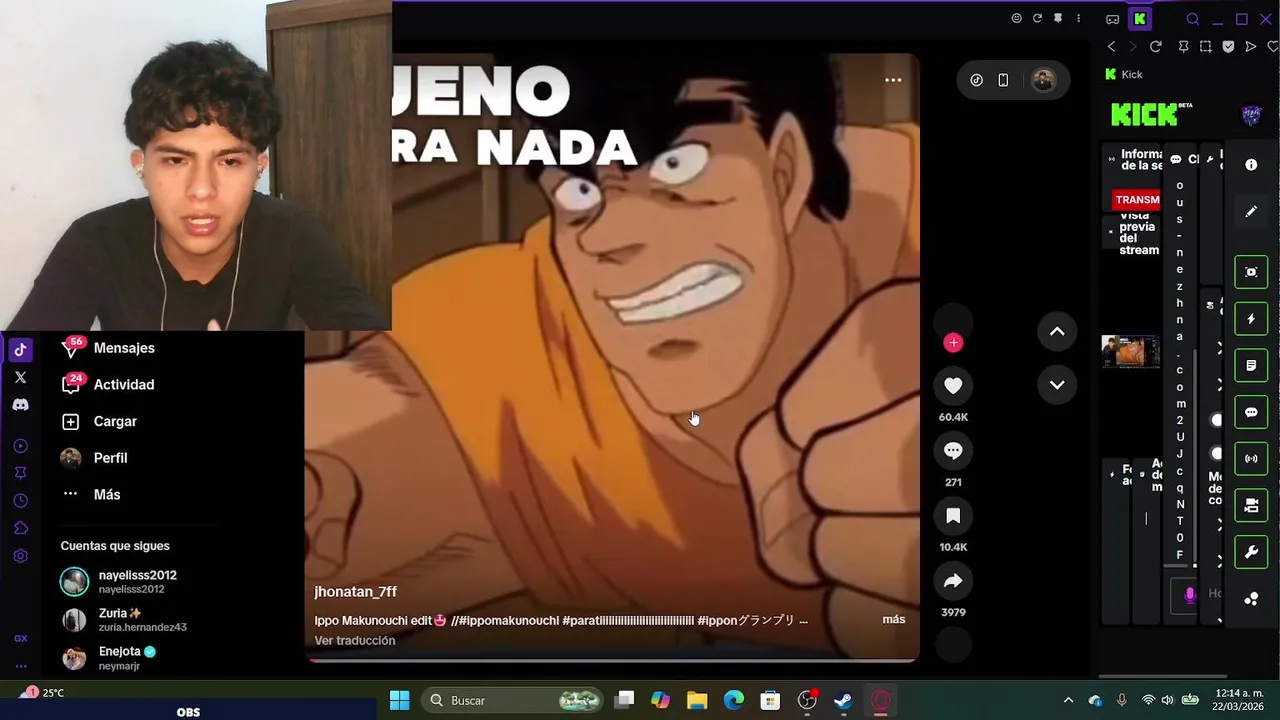The image size is (1280, 720).
Task: Open Opera GX from the taskbar
Action: [880, 700]
